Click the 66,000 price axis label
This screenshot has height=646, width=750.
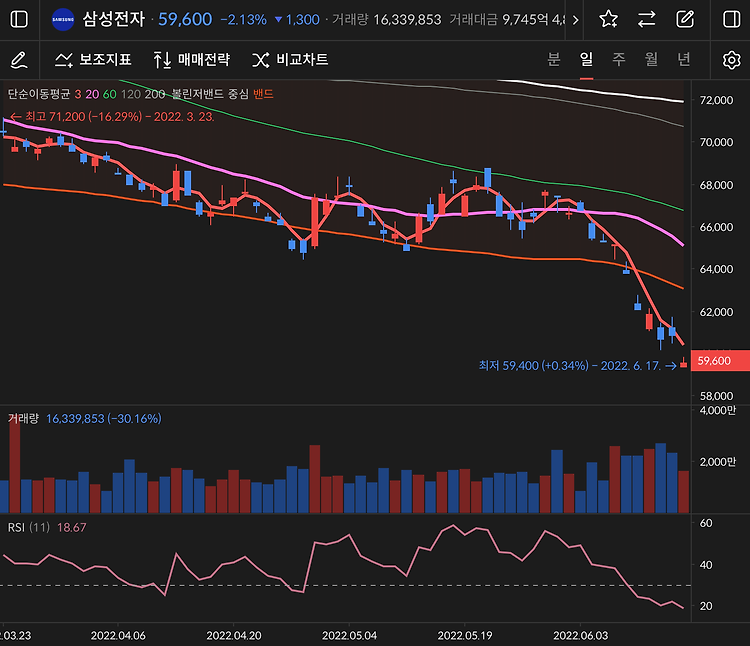pyautogui.click(x=716, y=227)
